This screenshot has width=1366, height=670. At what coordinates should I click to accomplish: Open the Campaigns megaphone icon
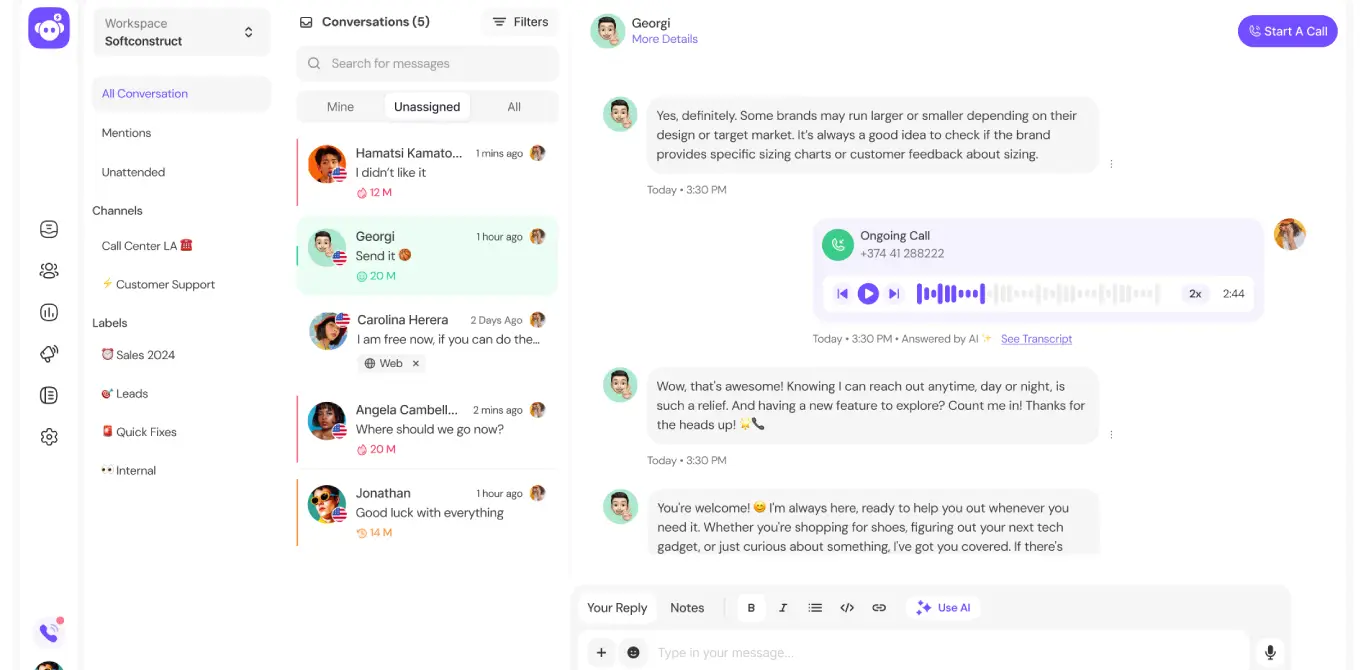[48, 353]
